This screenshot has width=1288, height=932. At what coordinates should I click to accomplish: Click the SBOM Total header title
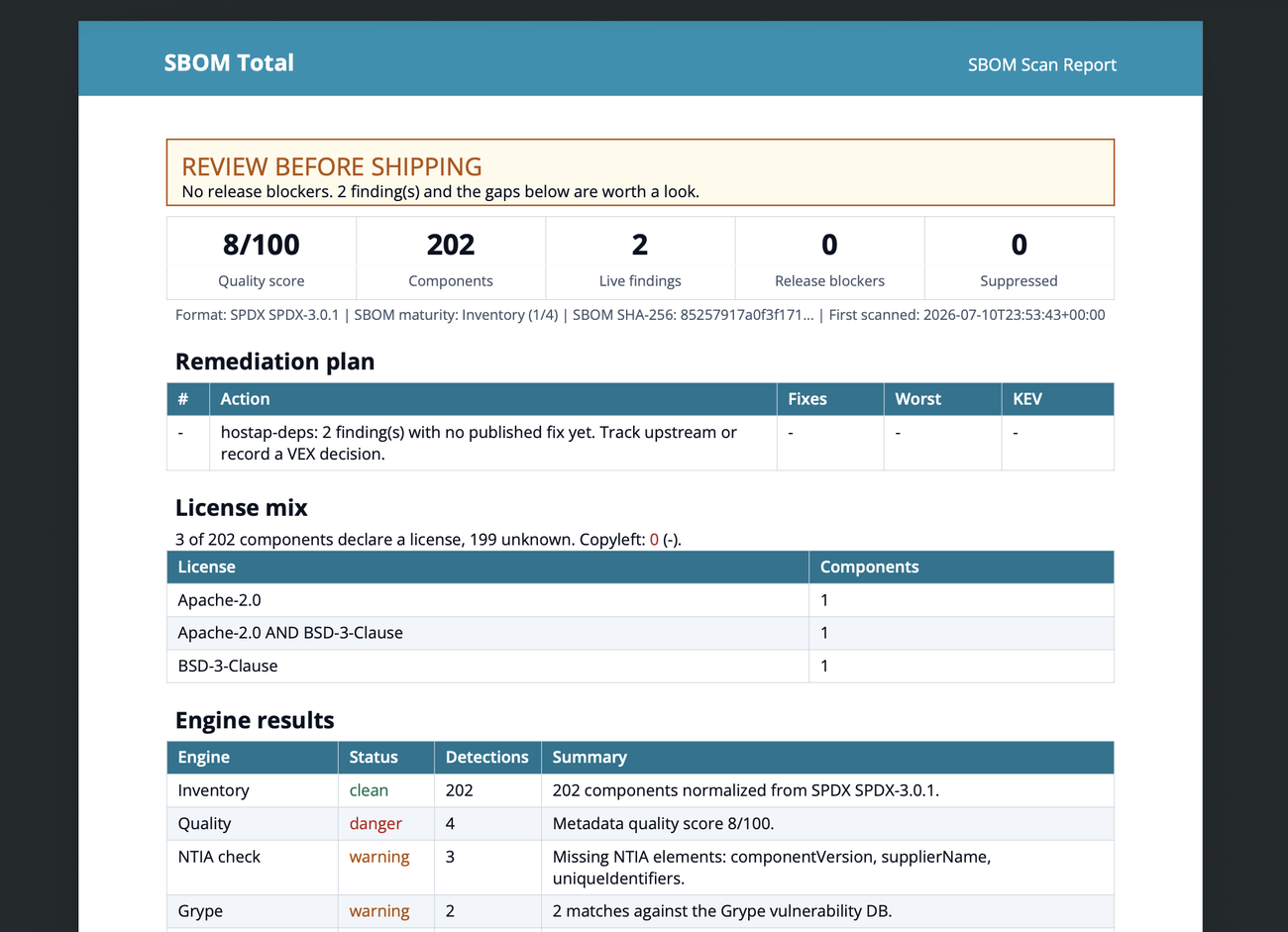[229, 62]
